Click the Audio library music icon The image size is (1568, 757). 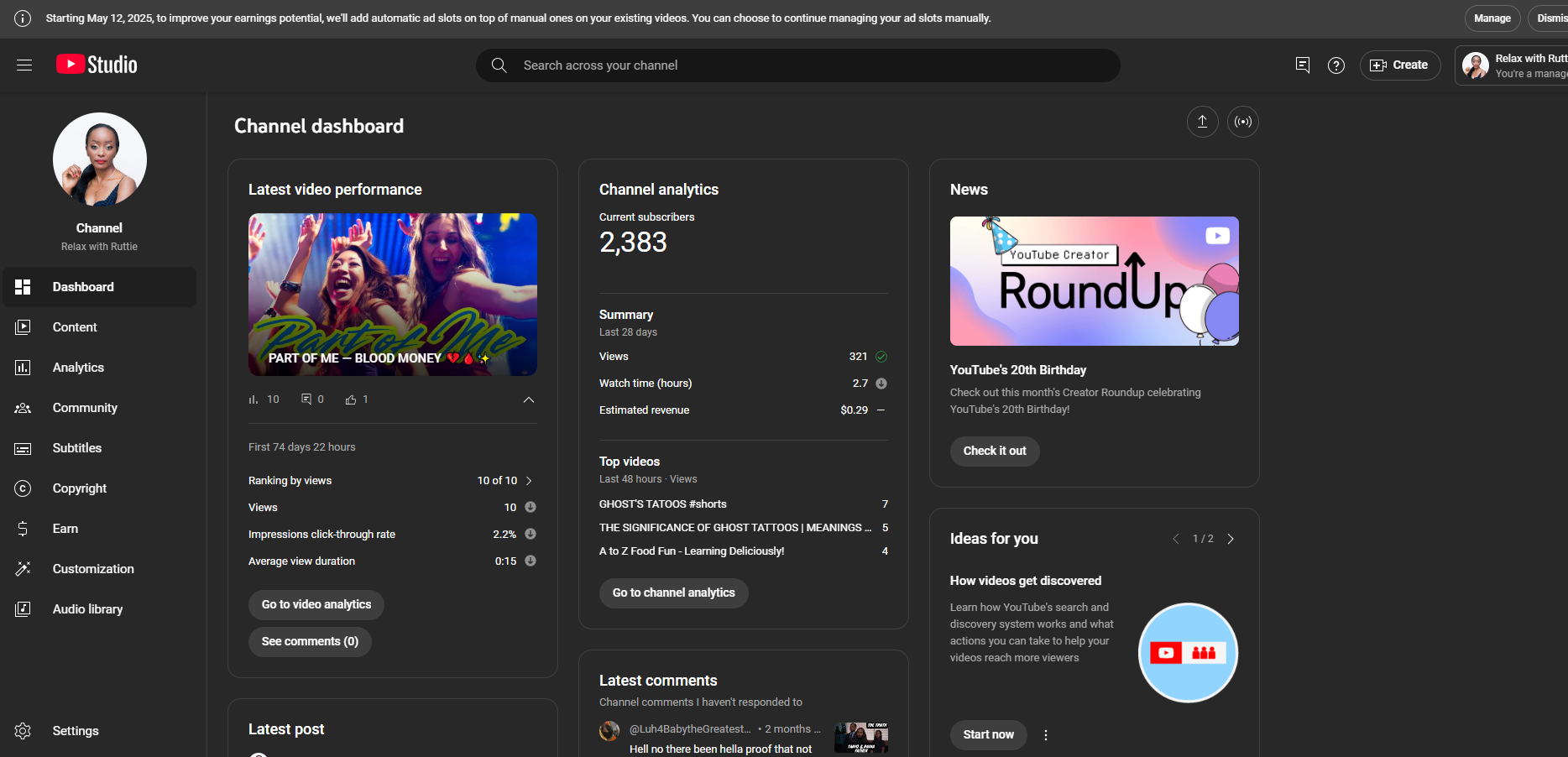click(23, 609)
